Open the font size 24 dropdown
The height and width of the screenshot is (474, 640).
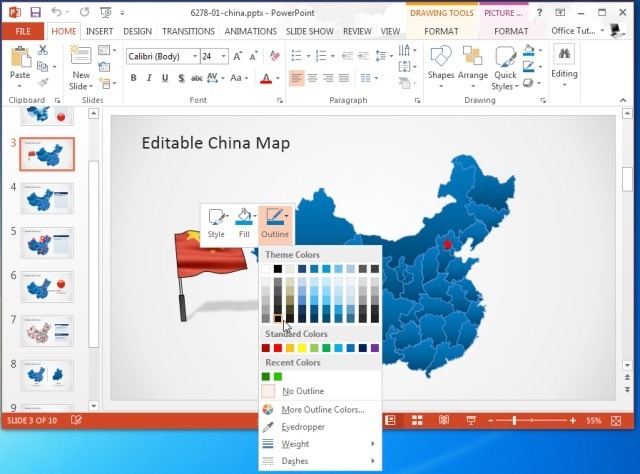pos(224,56)
